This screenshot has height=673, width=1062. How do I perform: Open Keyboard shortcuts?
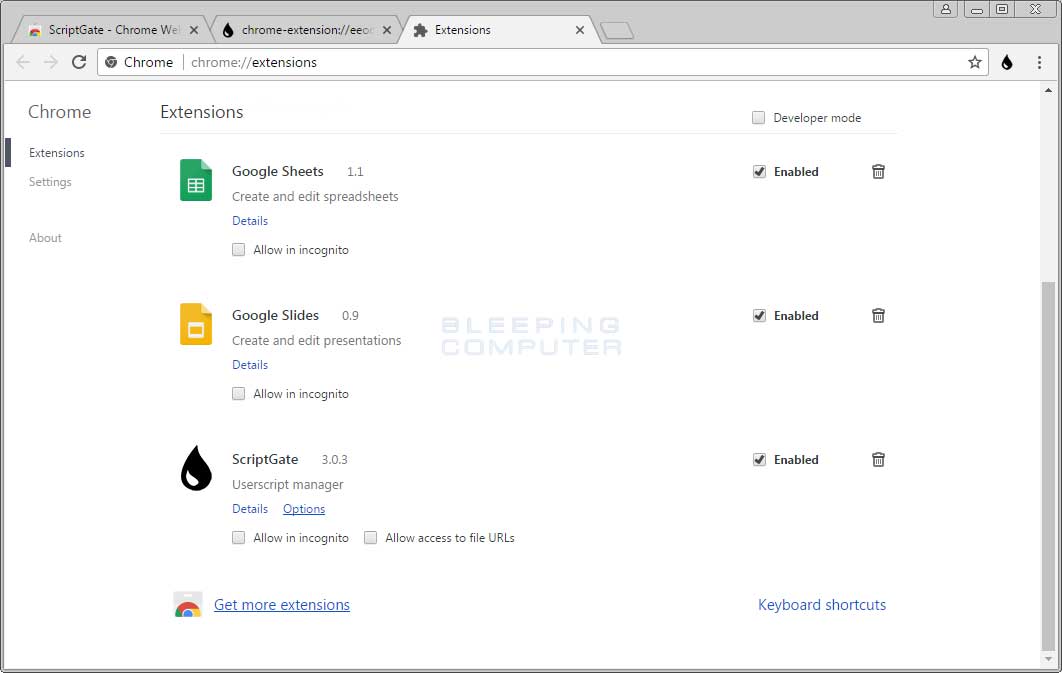tap(822, 604)
